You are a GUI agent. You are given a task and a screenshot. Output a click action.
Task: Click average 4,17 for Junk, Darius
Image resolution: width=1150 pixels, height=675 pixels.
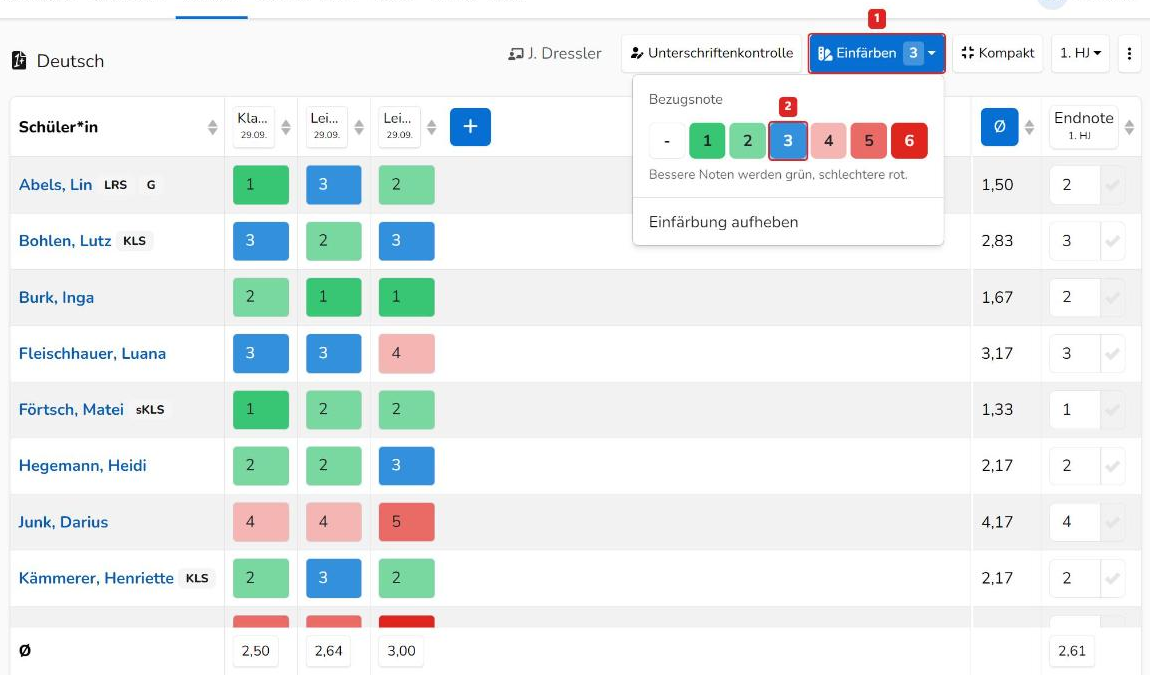coord(997,522)
